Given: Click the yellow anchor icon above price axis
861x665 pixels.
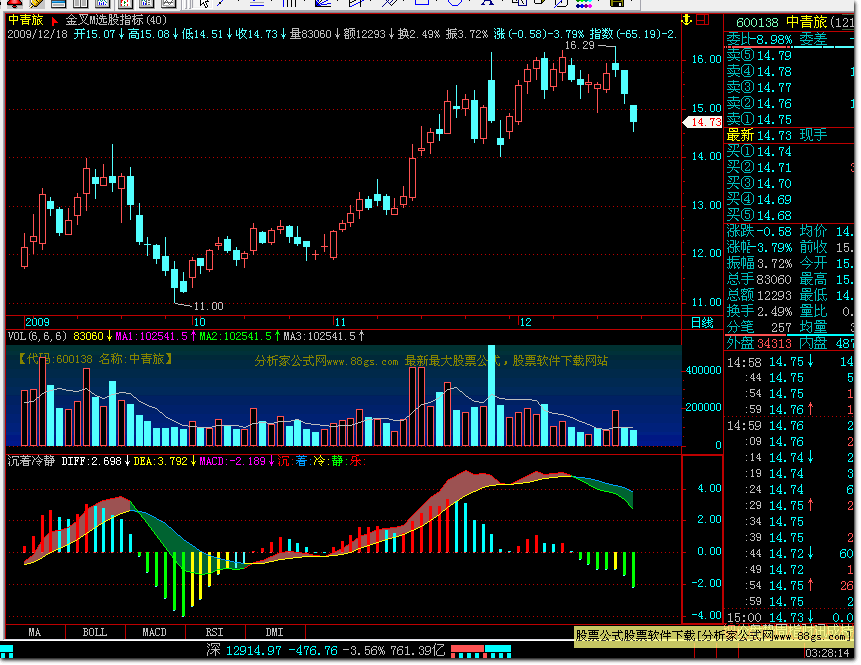Looking at the screenshot, I should 685,18.
